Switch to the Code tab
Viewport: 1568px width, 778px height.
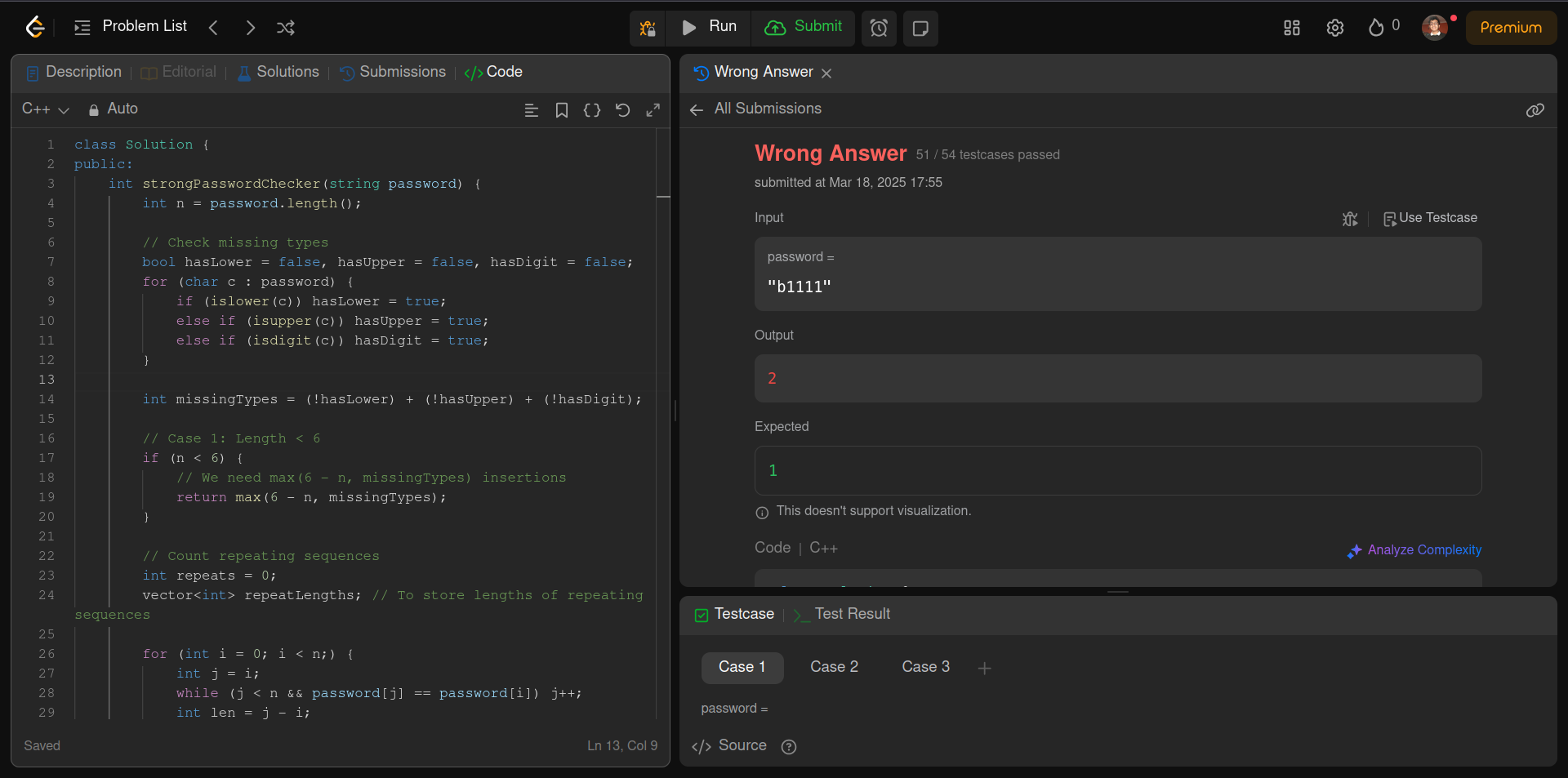click(x=493, y=72)
